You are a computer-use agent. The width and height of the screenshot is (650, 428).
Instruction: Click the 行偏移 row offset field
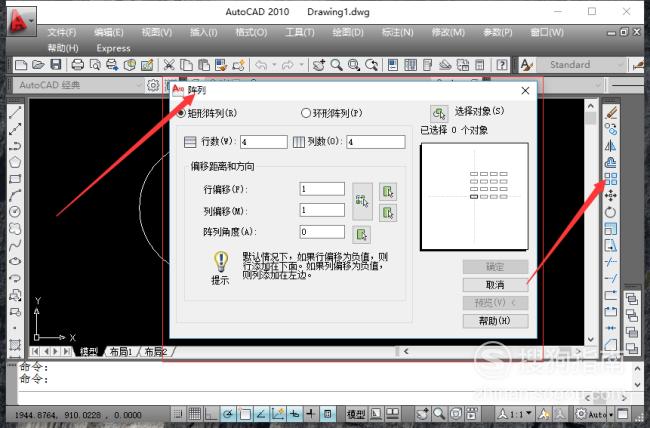pyautogui.click(x=322, y=189)
